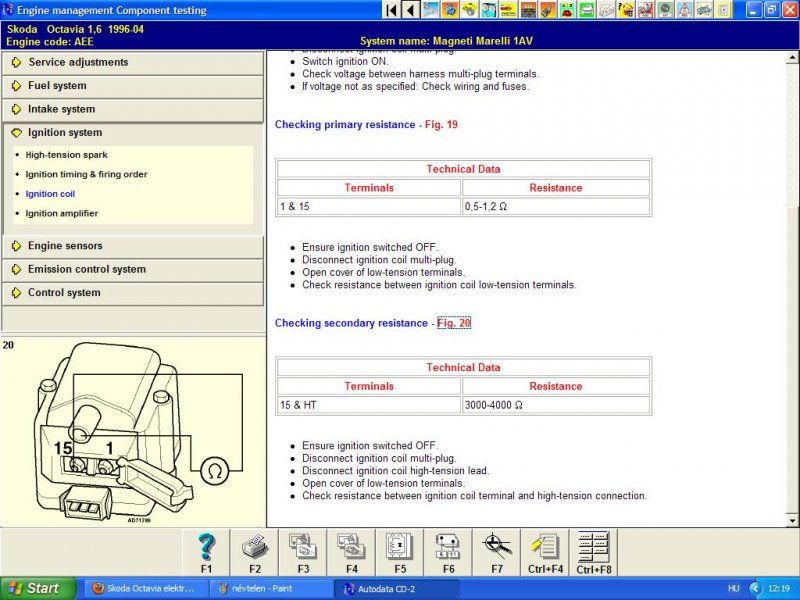Image resolution: width=800 pixels, height=600 pixels.
Task: Go back with the left arrow icon
Action: pos(410,10)
